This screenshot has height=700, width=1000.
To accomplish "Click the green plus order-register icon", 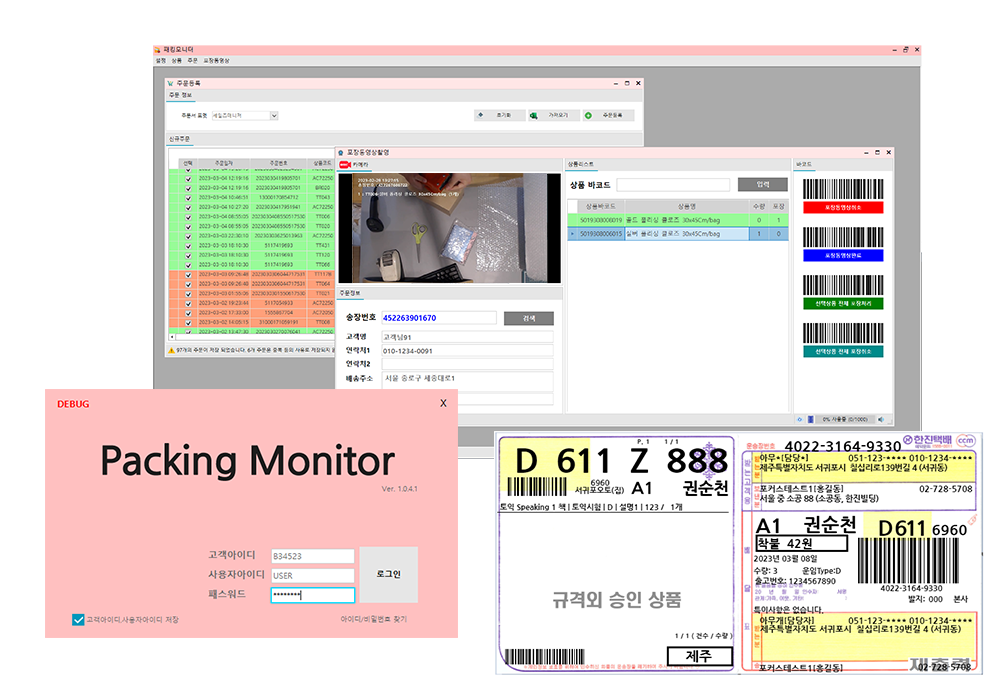I will point(588,115).
